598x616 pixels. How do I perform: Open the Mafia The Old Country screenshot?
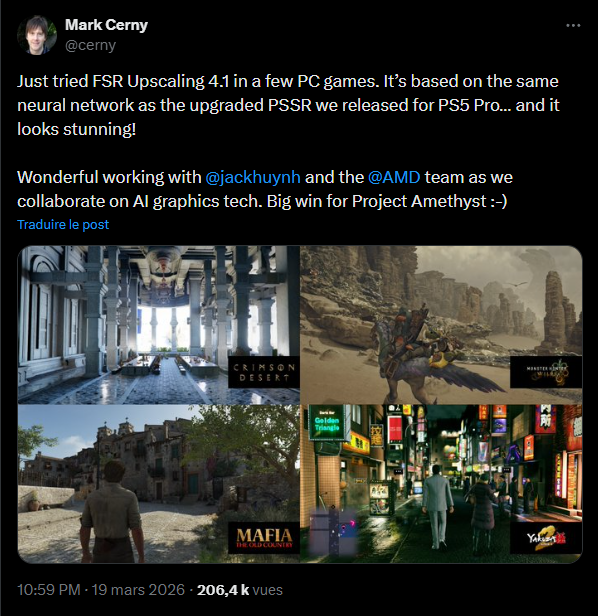point(158,484)
